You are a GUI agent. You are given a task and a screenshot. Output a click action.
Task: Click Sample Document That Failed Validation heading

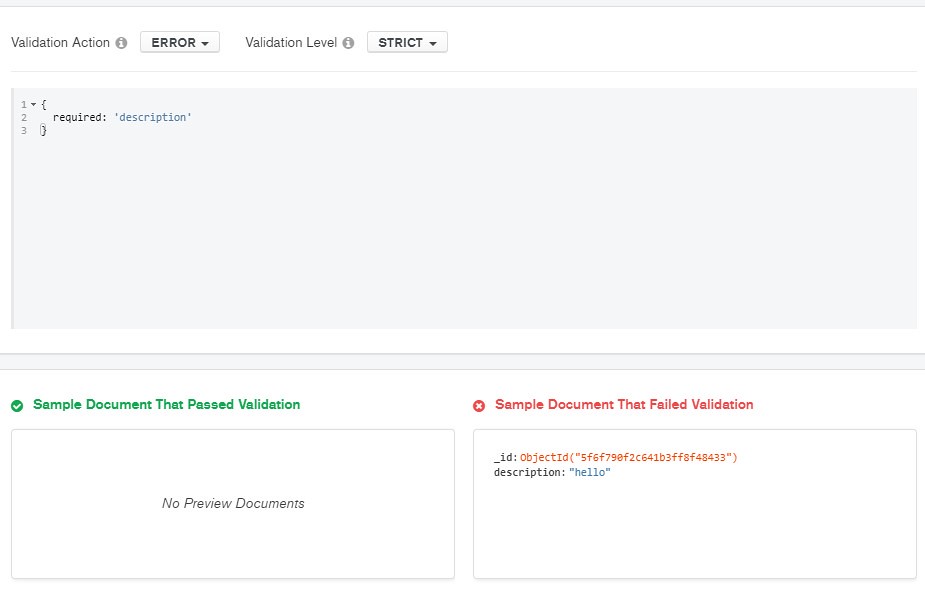(624, 405)
